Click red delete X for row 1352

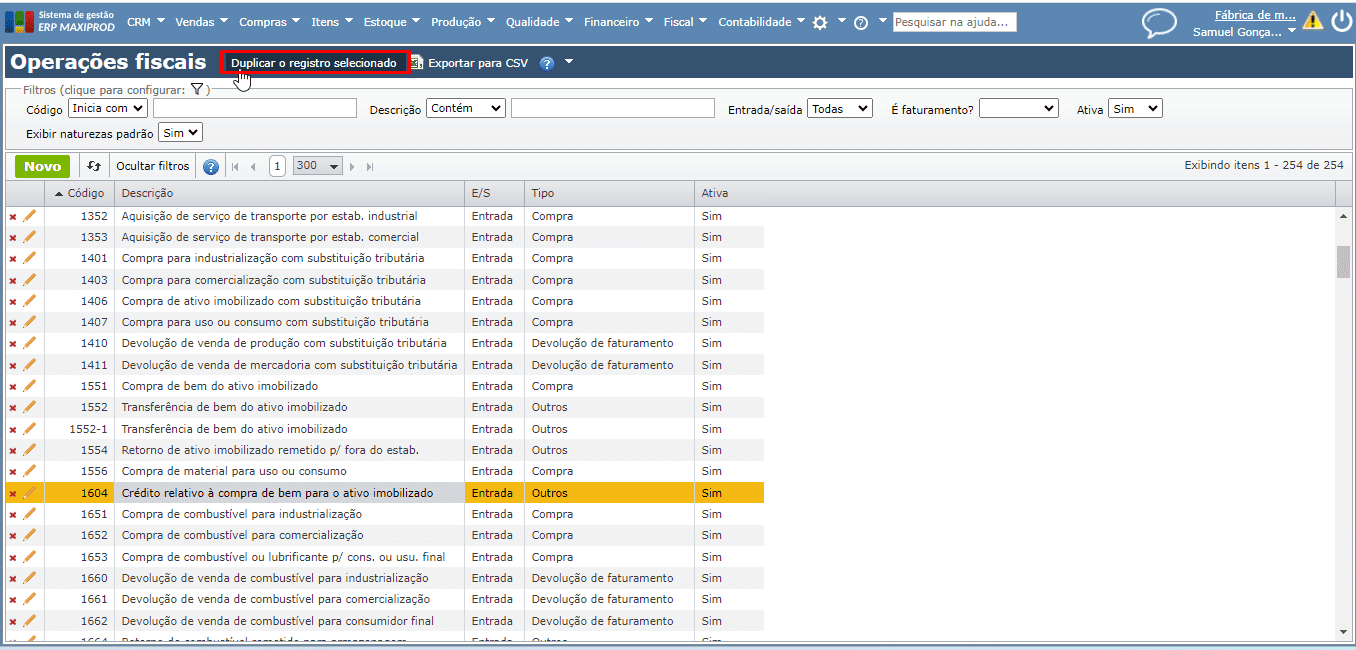pos(13,216)
